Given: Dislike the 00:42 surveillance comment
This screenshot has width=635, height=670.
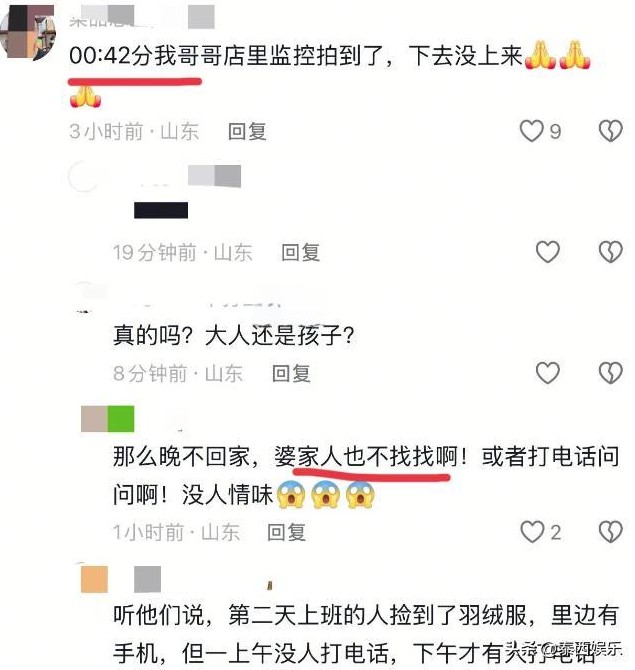Looking at the screenshot, I should [x=610, y=131].
